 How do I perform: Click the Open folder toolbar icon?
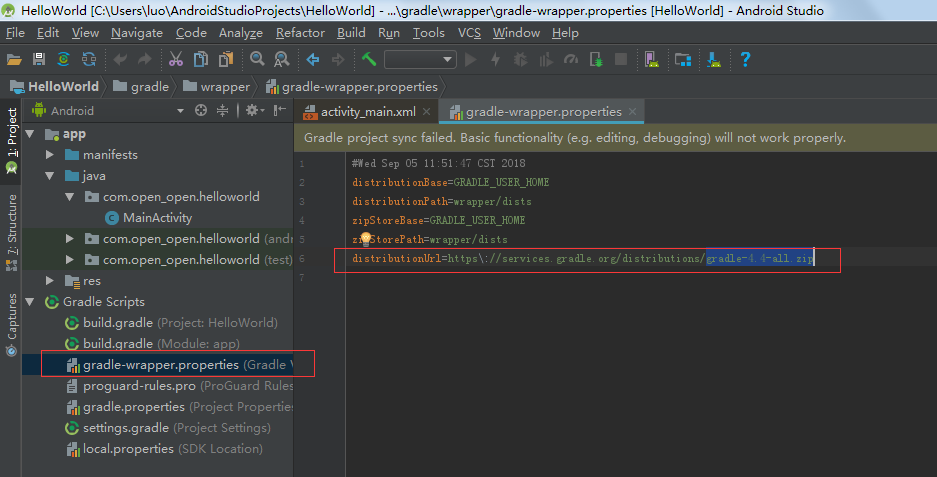coord(14,59)
